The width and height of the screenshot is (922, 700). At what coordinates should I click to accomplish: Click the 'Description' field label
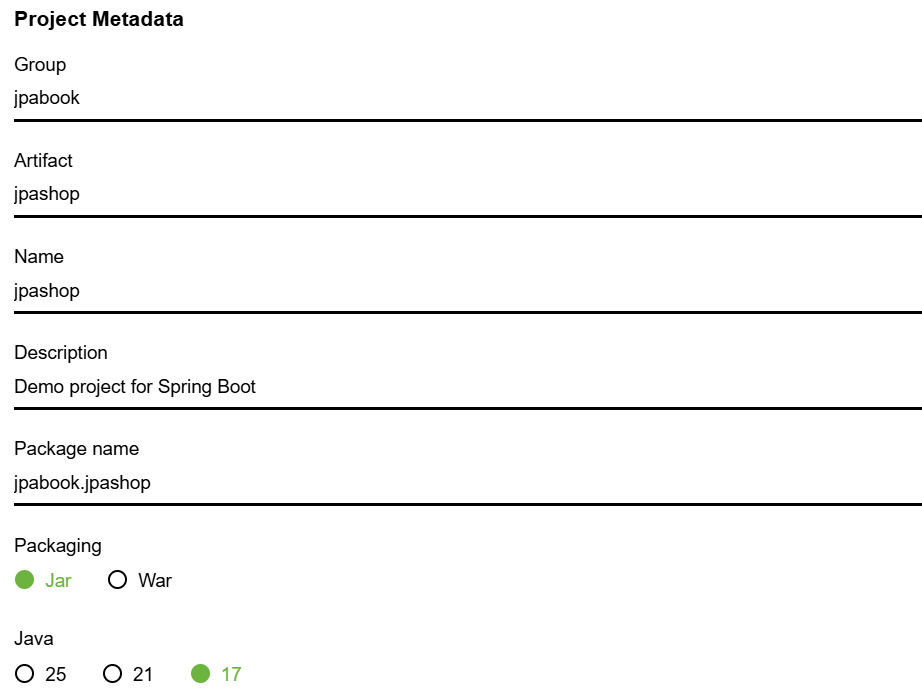tap(61, 353)
